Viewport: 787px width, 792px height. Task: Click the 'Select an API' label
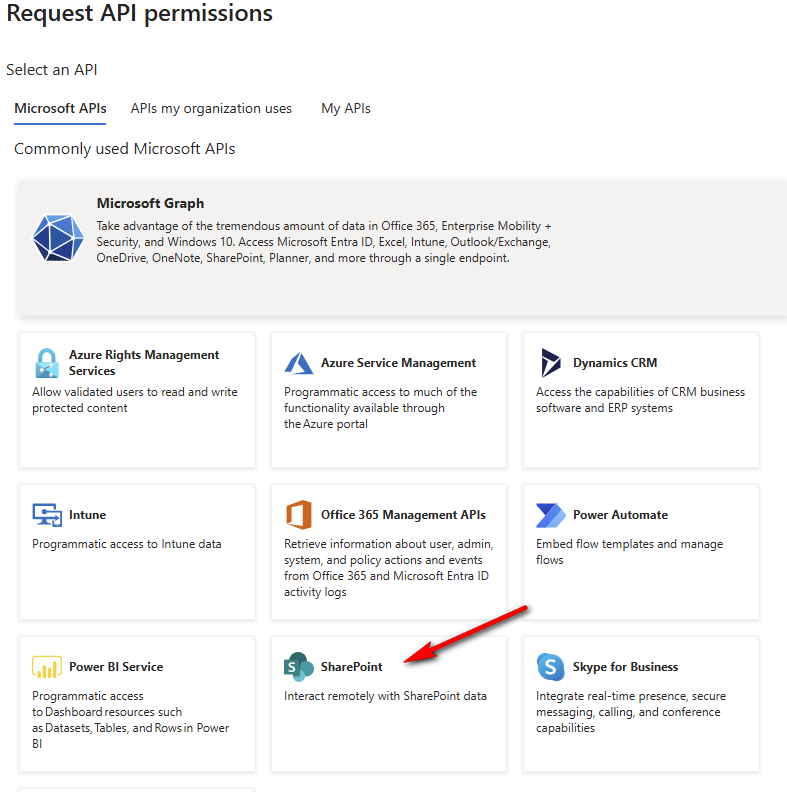tap(52, 70)
